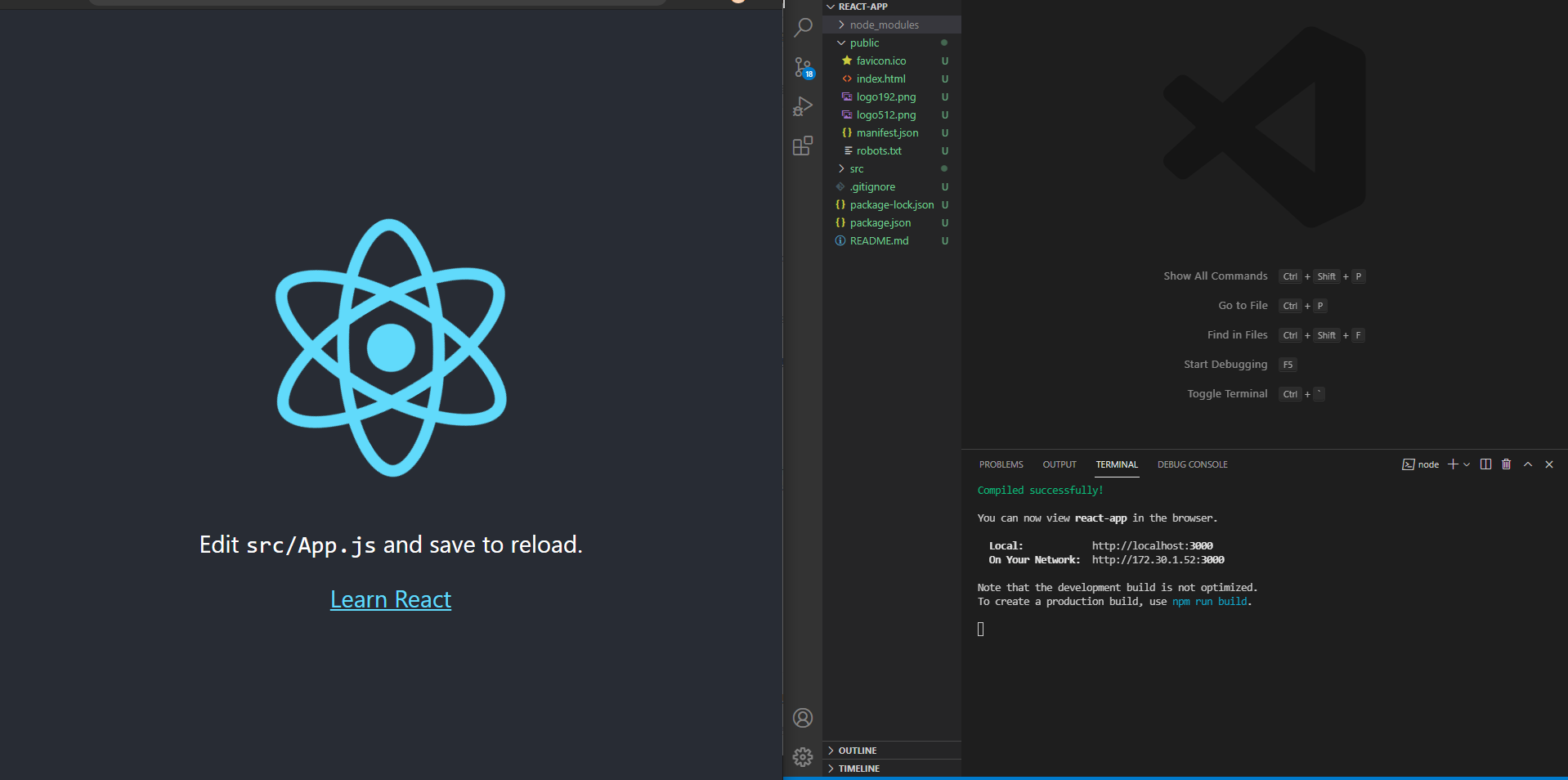Open the Accounts profile icon
Image resolution: width=1568 pixels, height=780 pixels.
point(803,717)
